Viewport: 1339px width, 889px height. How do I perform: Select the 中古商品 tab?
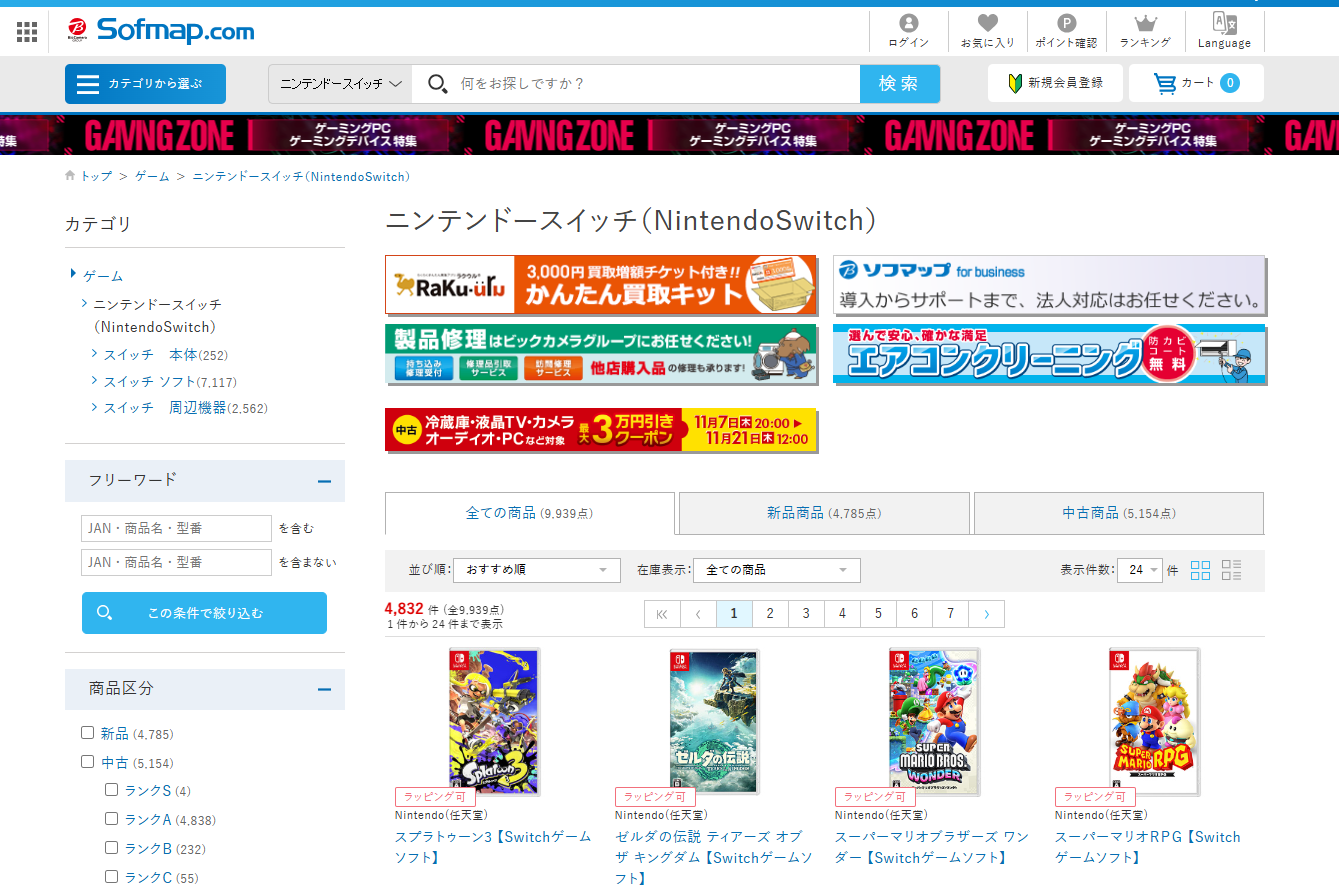pyautogui.click(x=1119, y=513)
